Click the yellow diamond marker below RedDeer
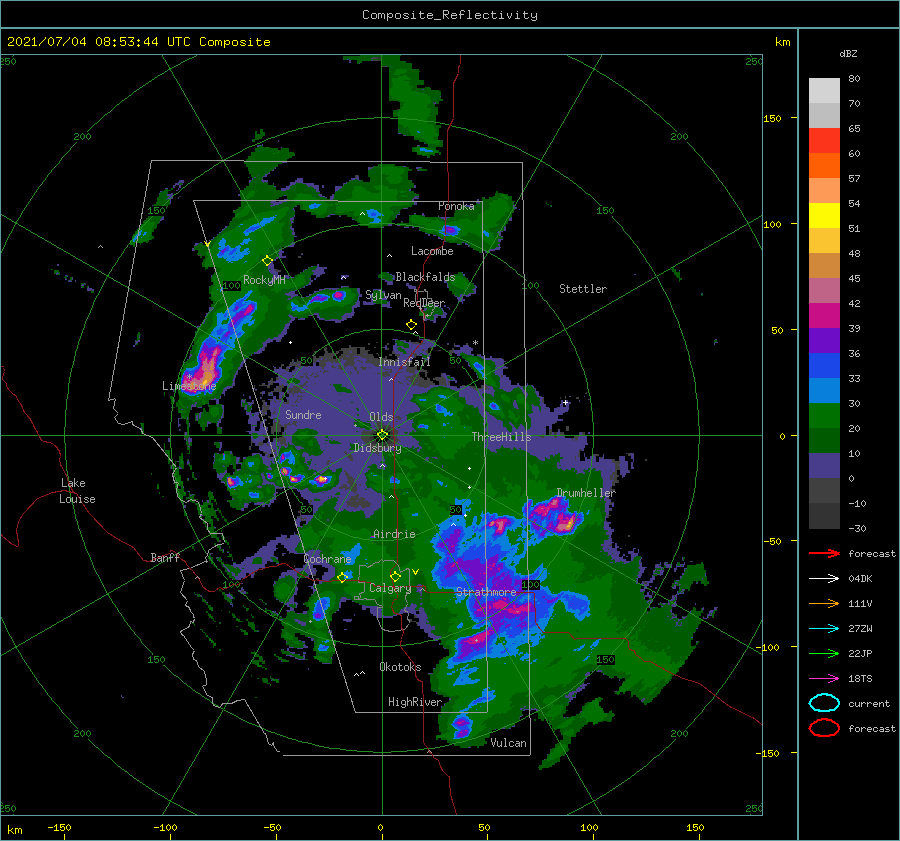 pos(411,325)
